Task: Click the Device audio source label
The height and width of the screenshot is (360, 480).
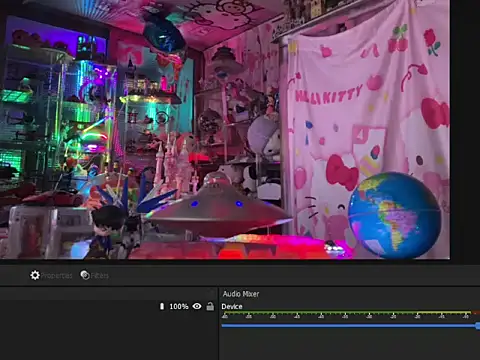Action: (232, 306)
